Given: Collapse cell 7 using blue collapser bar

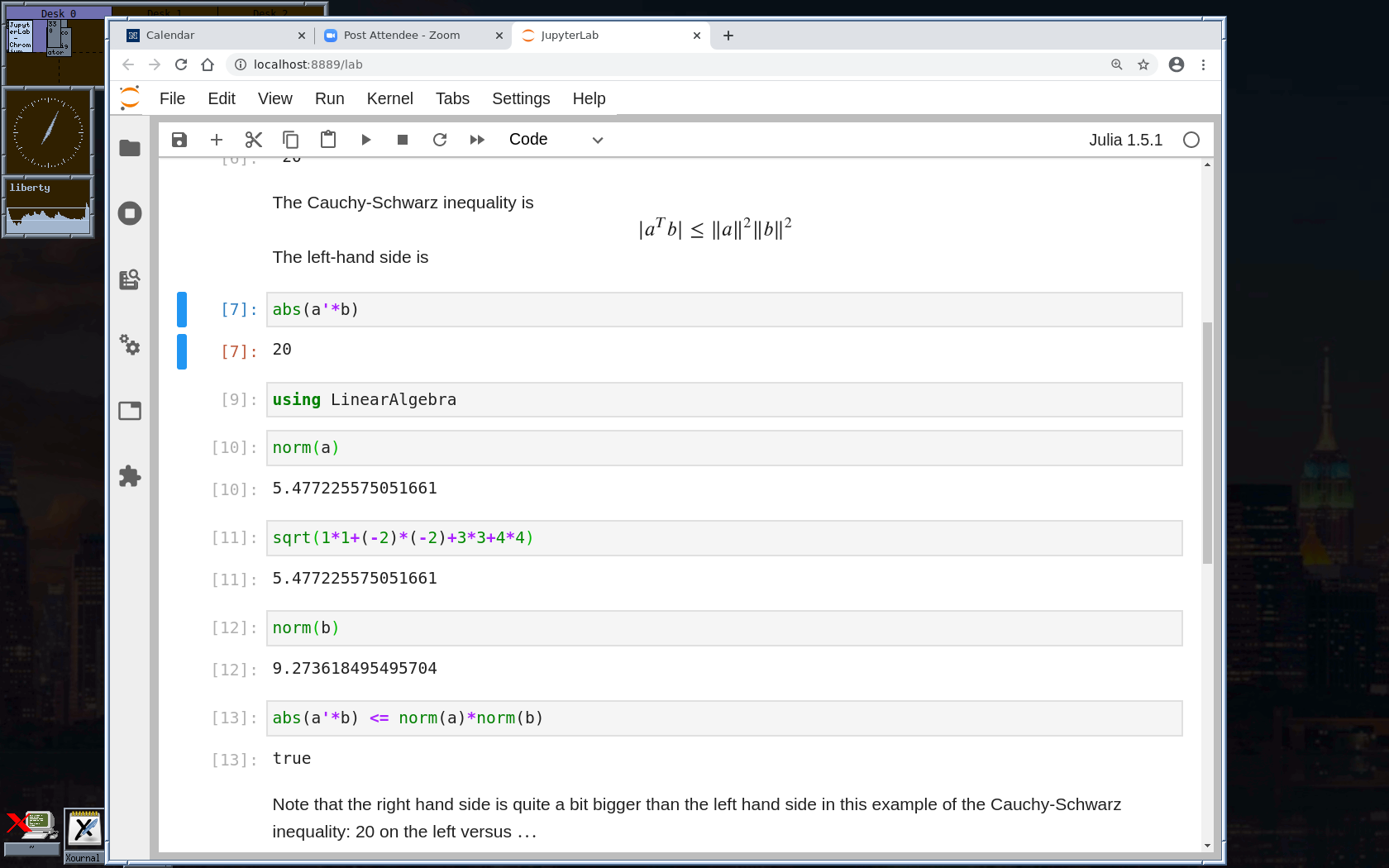Looking at the screenshot, I should coord(182,310).
